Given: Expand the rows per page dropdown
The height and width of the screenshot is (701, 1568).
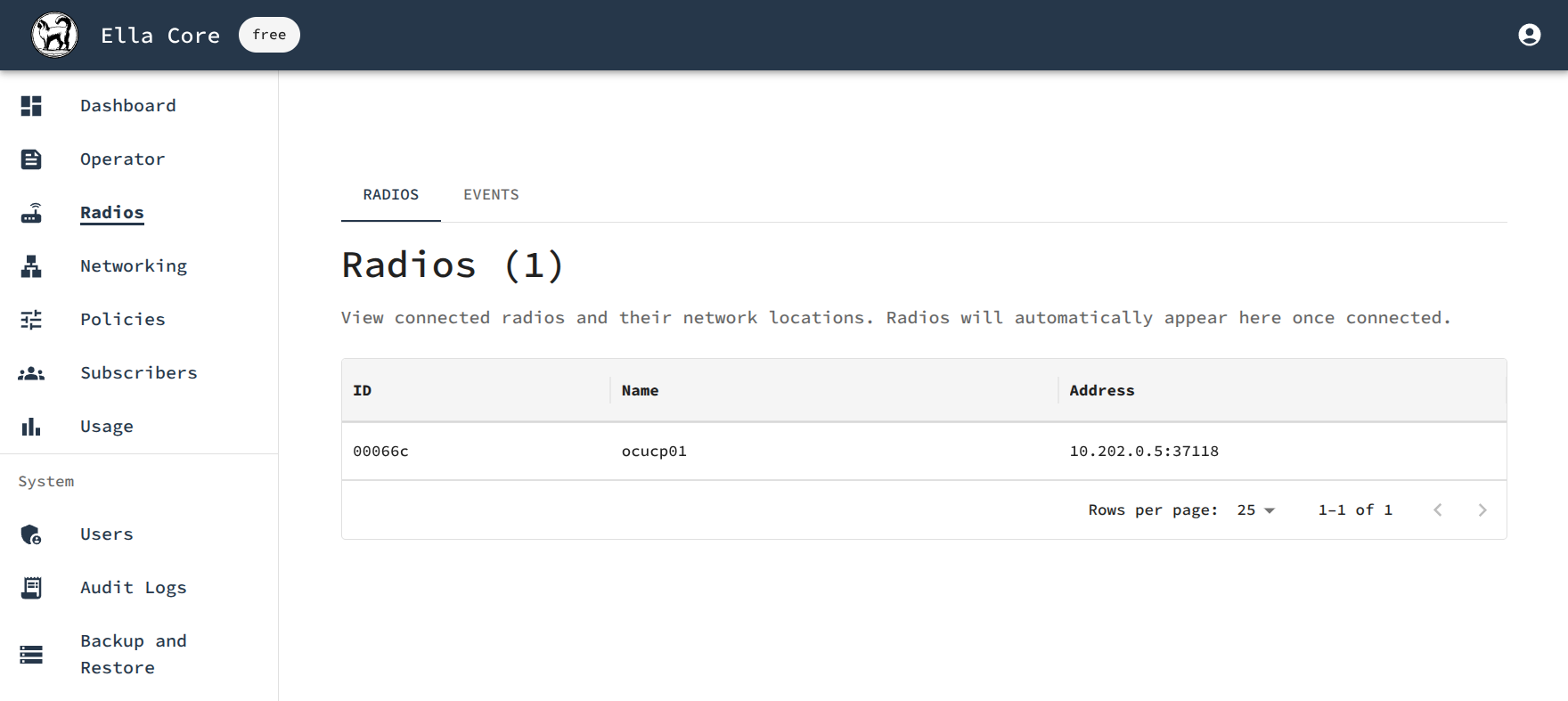Looking at the screenshot, I should click(x=1256, y=510).
